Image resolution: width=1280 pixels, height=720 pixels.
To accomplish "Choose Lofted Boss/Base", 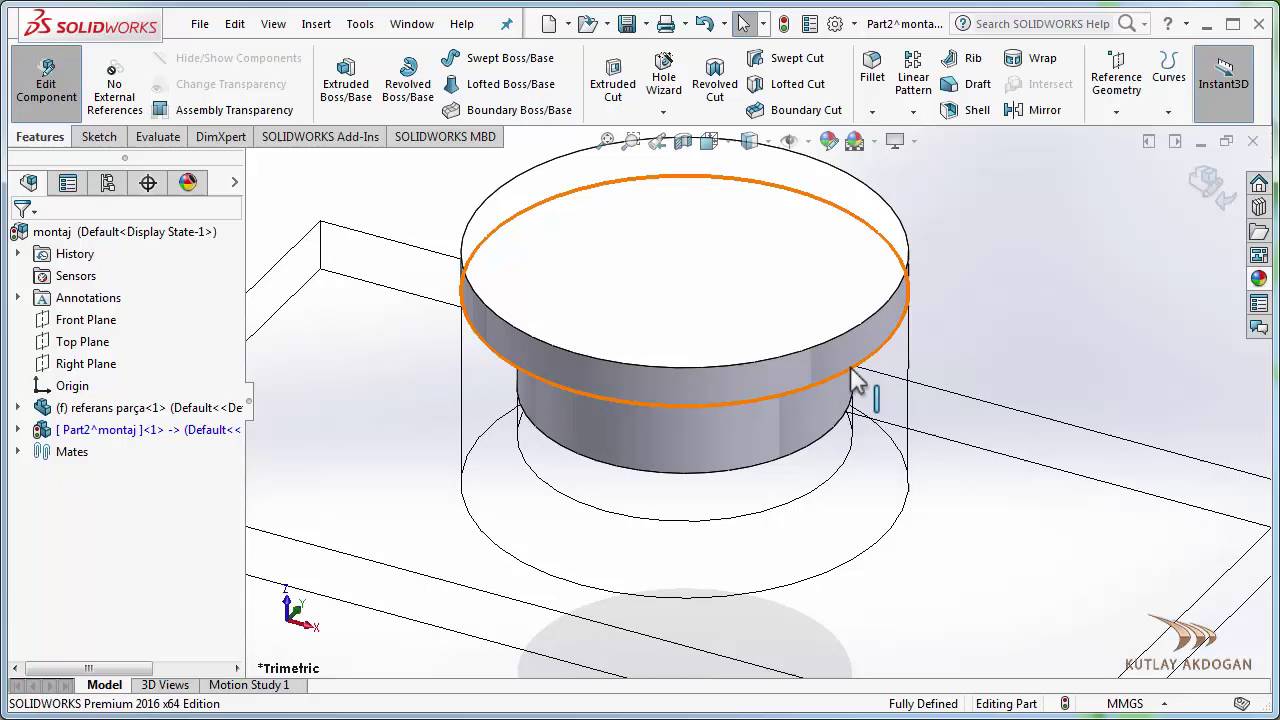I will [498, 84].
